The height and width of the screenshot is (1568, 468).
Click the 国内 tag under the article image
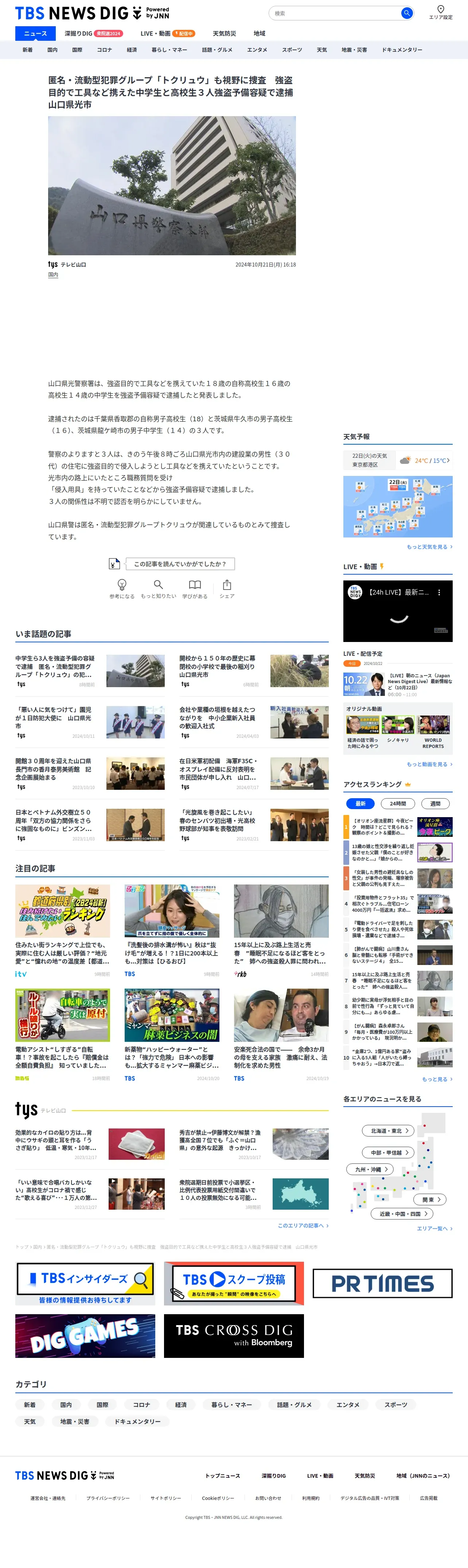(53, 275)
